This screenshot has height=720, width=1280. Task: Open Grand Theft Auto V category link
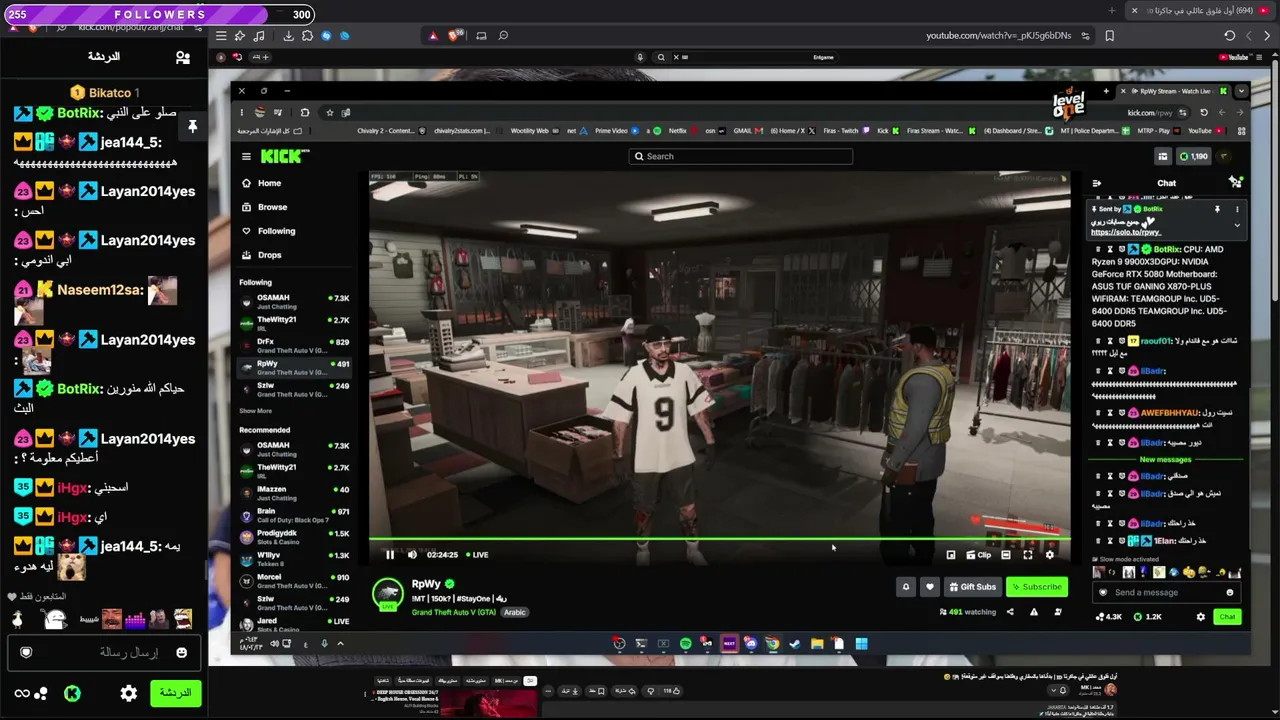click(x=453, y=612)
